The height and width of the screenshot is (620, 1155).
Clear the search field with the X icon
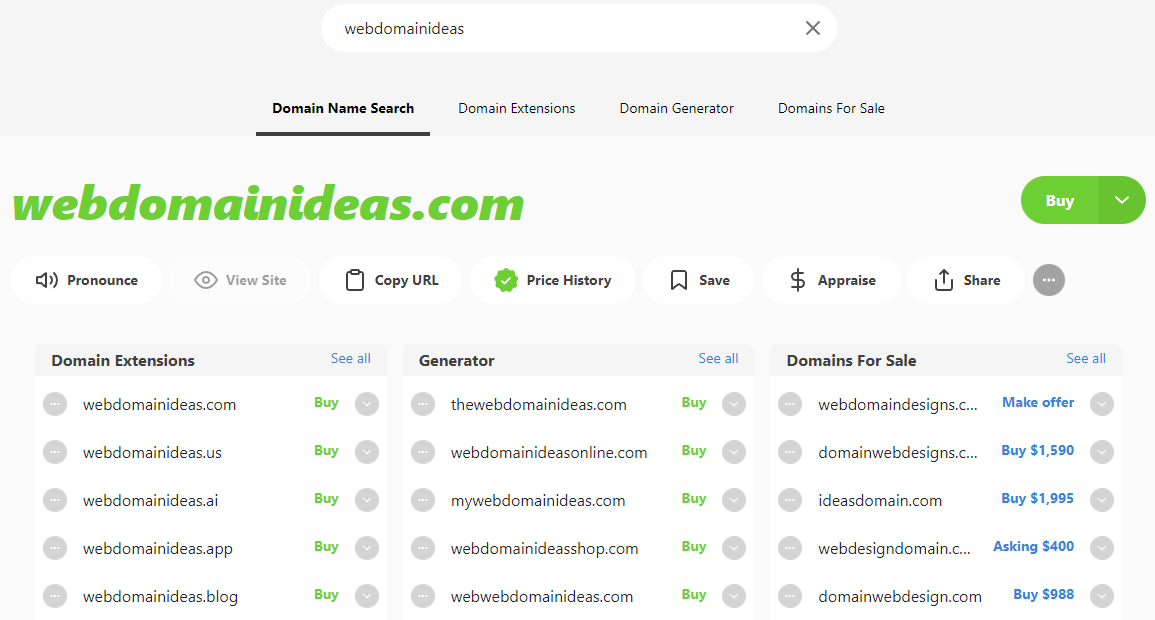tap(812, 28)
